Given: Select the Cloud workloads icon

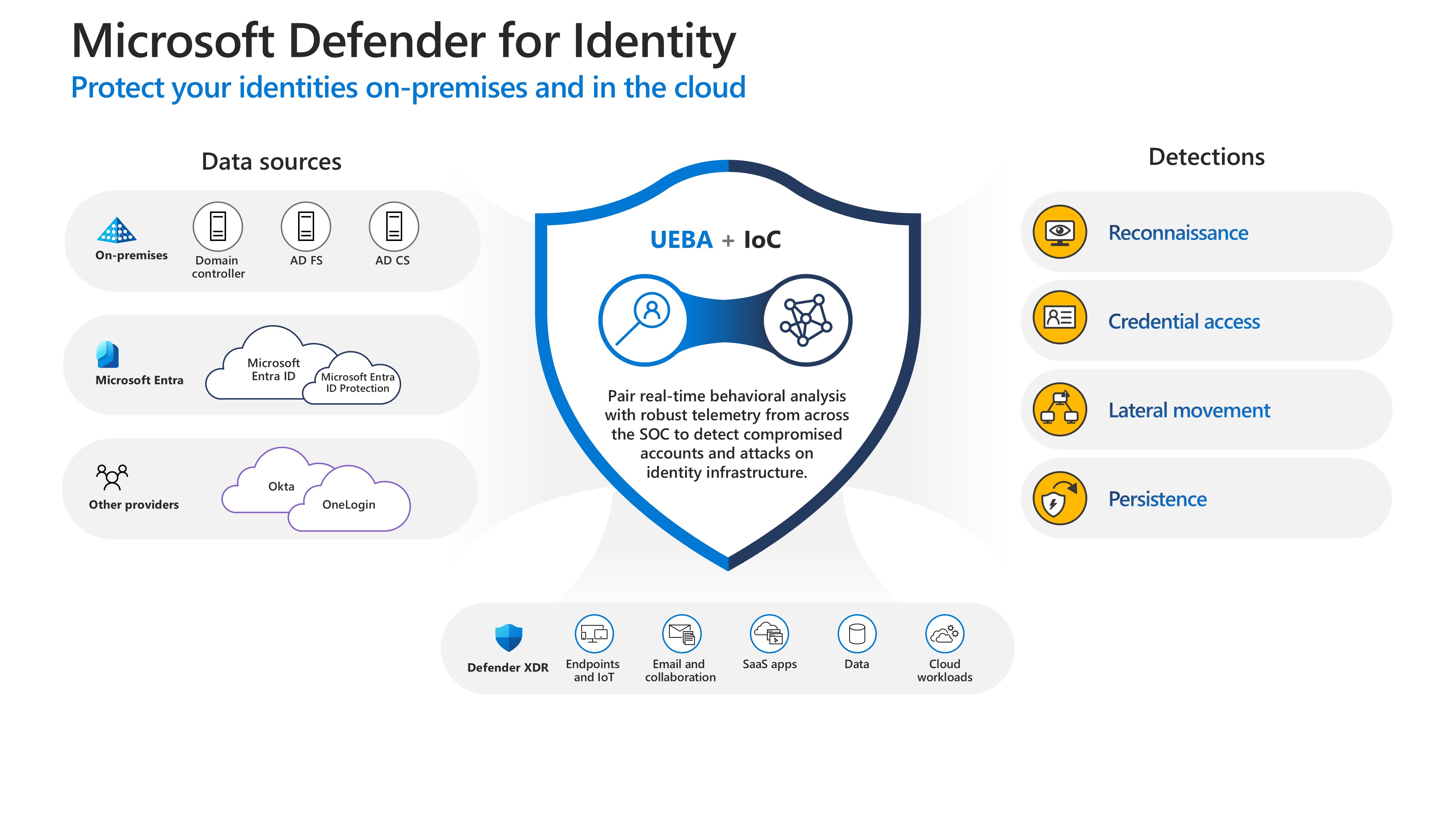Looking at the screenshot, I should (945, 634).
